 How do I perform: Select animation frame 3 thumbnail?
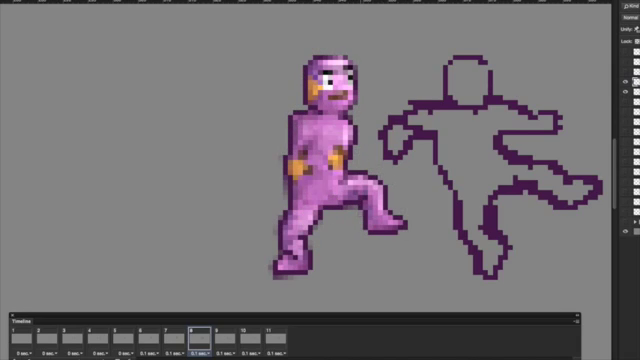point(72,338)
